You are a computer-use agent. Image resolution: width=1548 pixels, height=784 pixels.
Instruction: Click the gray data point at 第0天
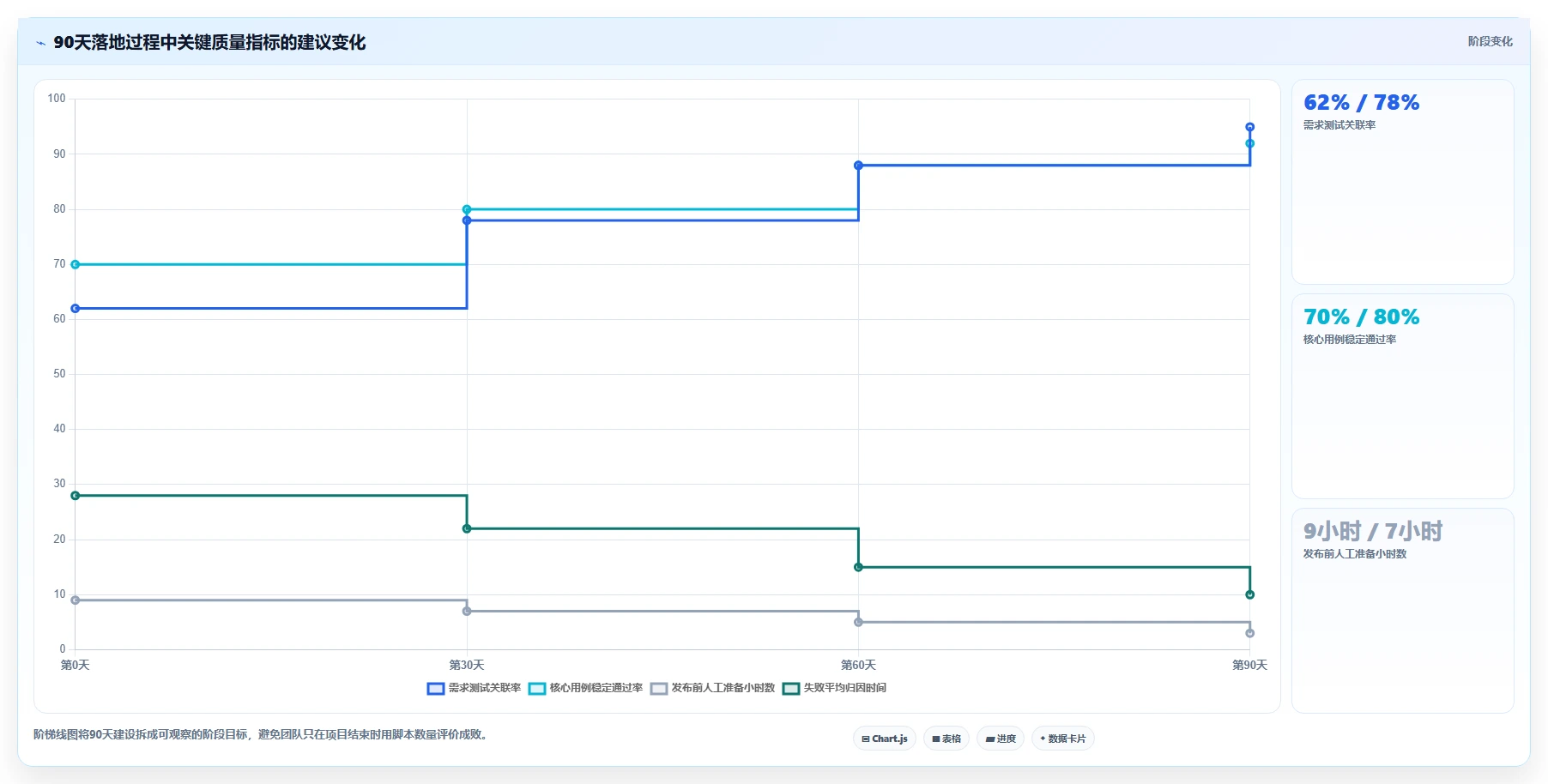point(76,600)
